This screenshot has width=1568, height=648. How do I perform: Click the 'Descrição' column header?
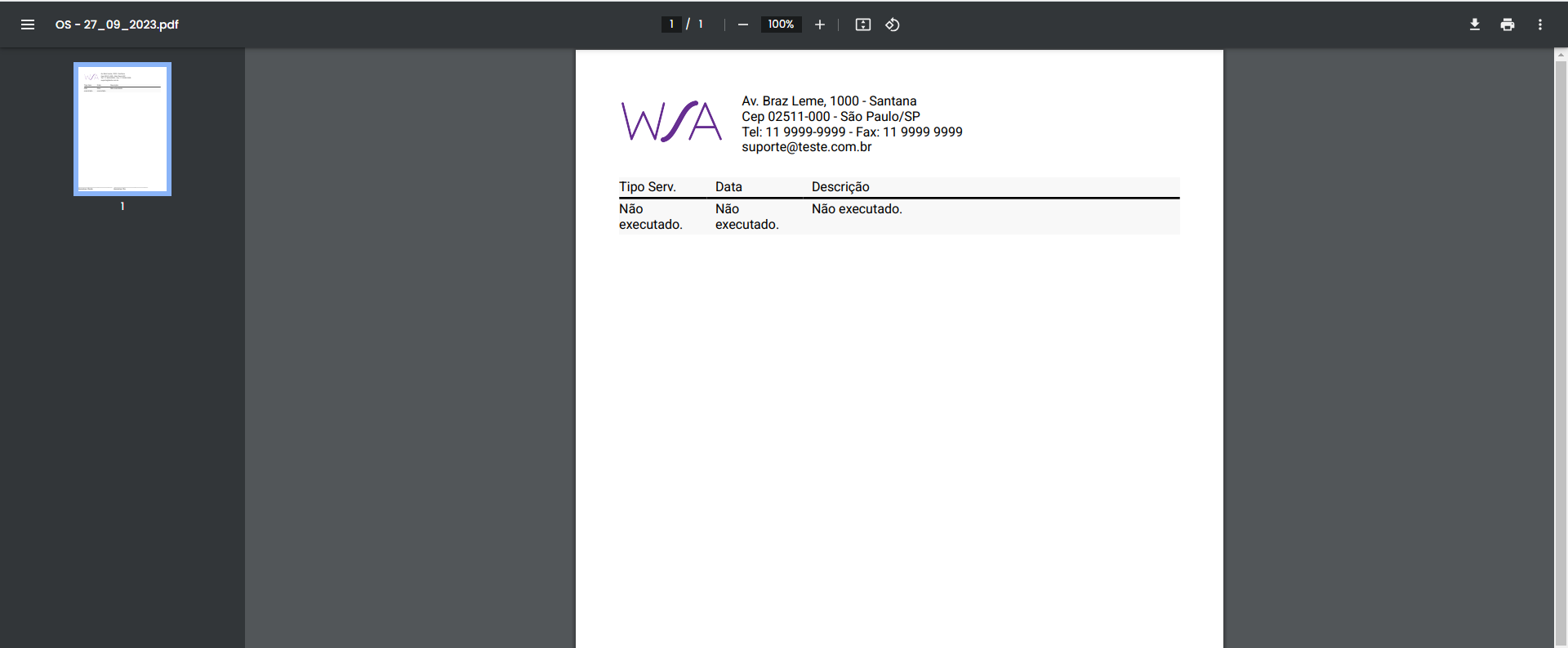tap(840, 187)
